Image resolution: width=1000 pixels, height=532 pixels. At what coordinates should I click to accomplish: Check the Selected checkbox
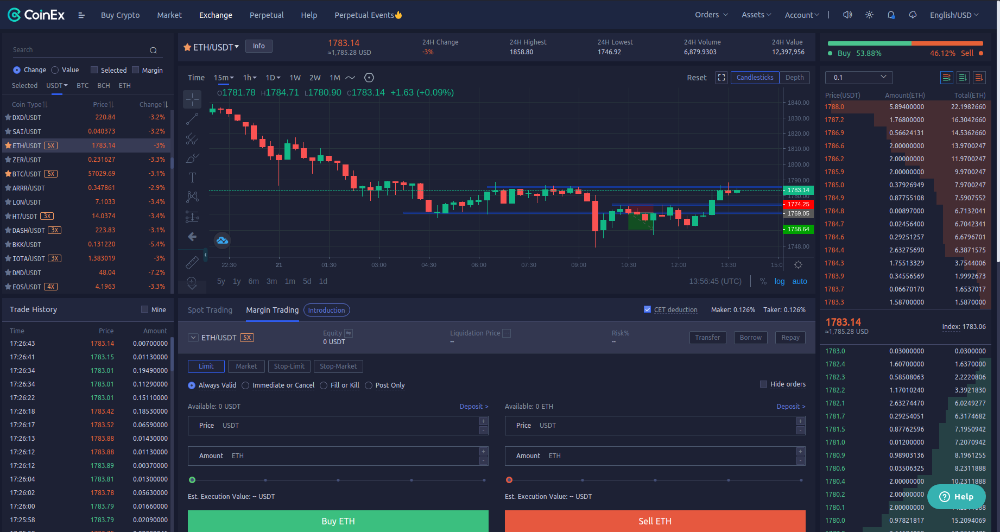point(94,70)
